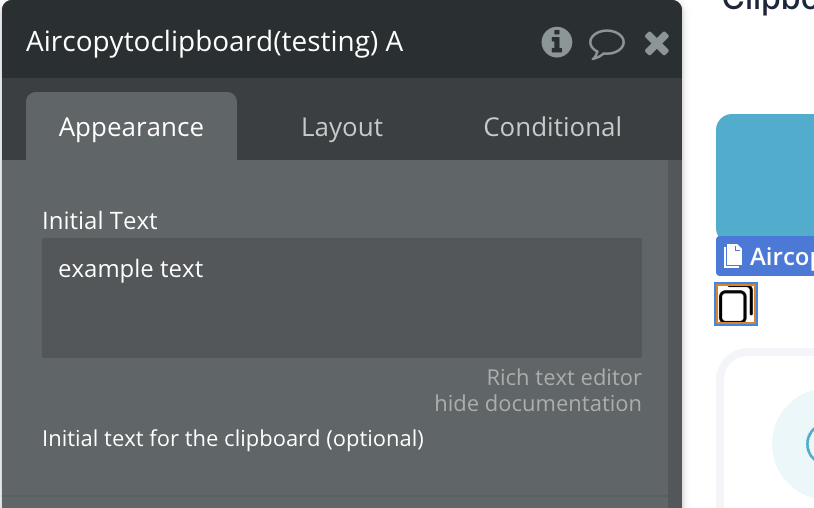Click the hide documentation link
Screen dimensions: 814x508
[538, 403]
